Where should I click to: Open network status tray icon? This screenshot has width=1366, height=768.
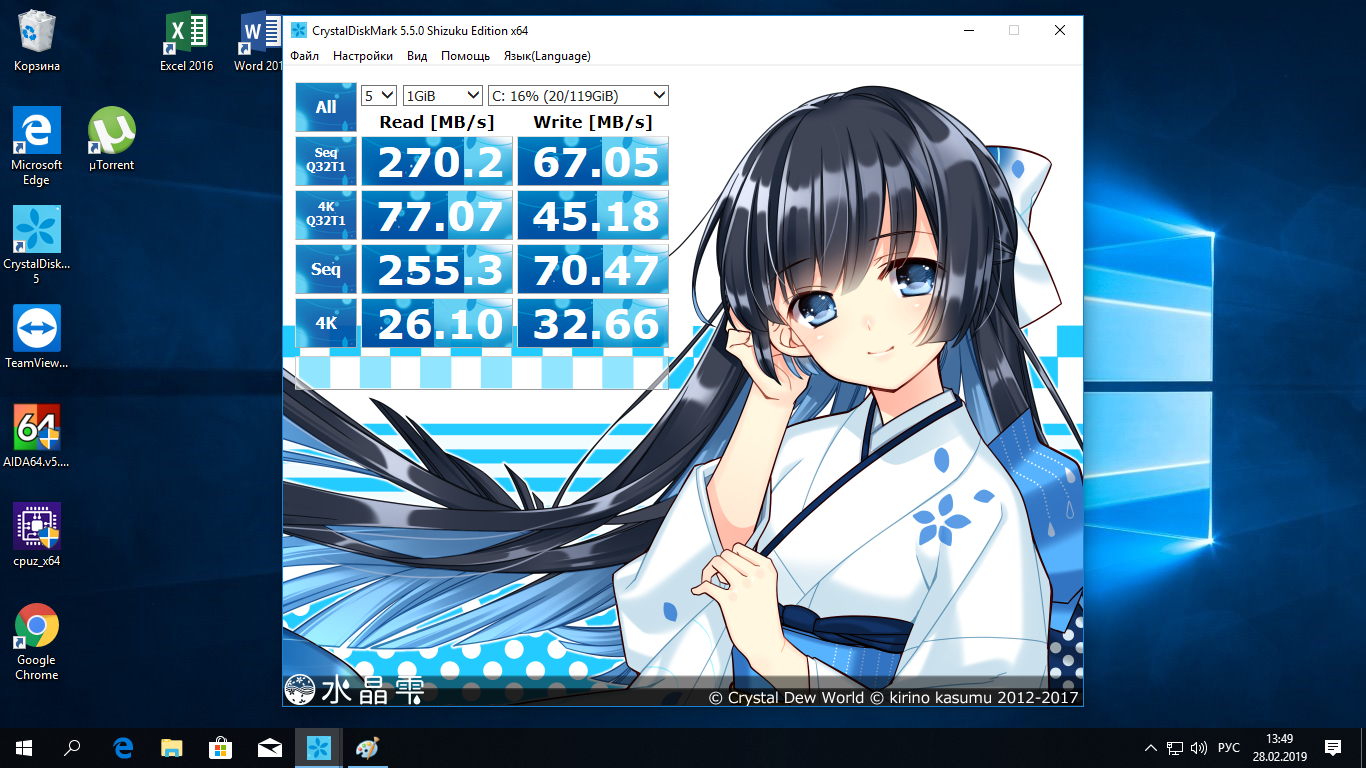[x=1176, y=748]
